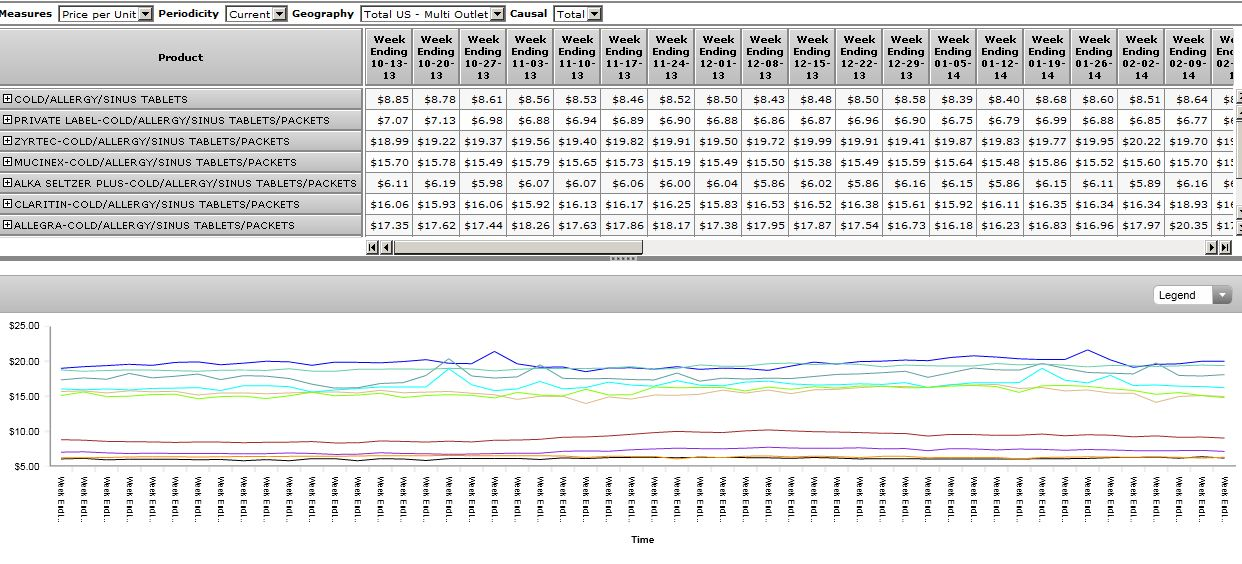Open the Periodicity dropdown set to Current
This screenshot has height=564, width=1242.
[x=256, y=14]
